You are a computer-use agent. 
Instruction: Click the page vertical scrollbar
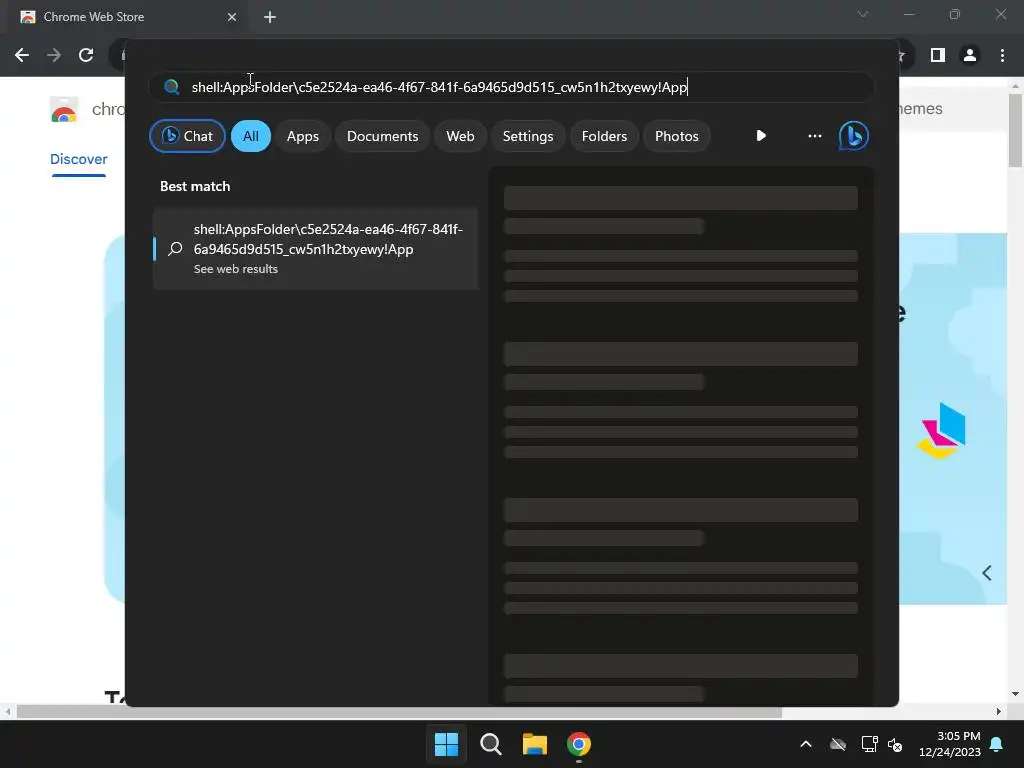(1015, 131)
